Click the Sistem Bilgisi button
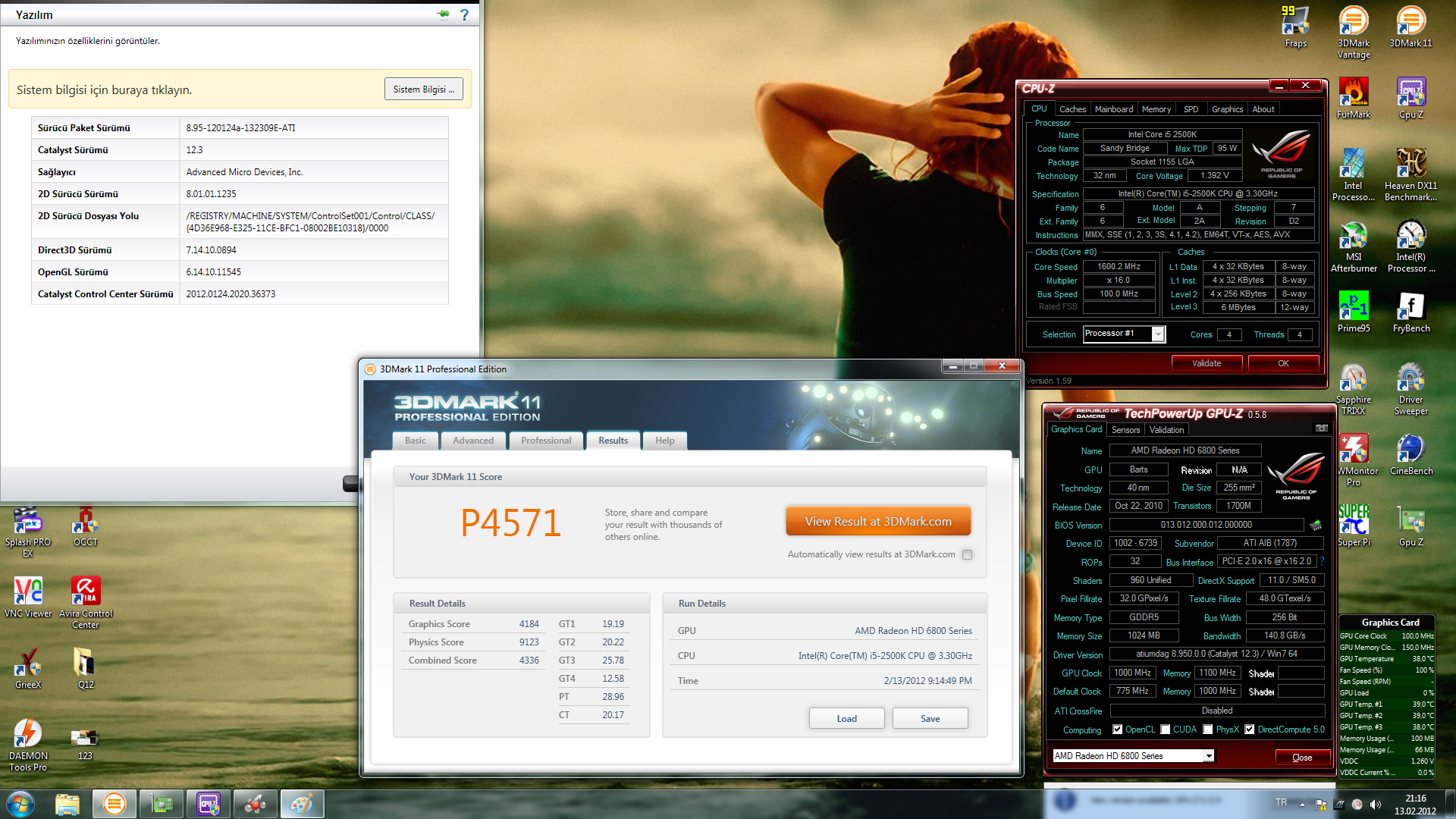The width and height of the screenshot is (1456, 819). [x=423, y=89]
